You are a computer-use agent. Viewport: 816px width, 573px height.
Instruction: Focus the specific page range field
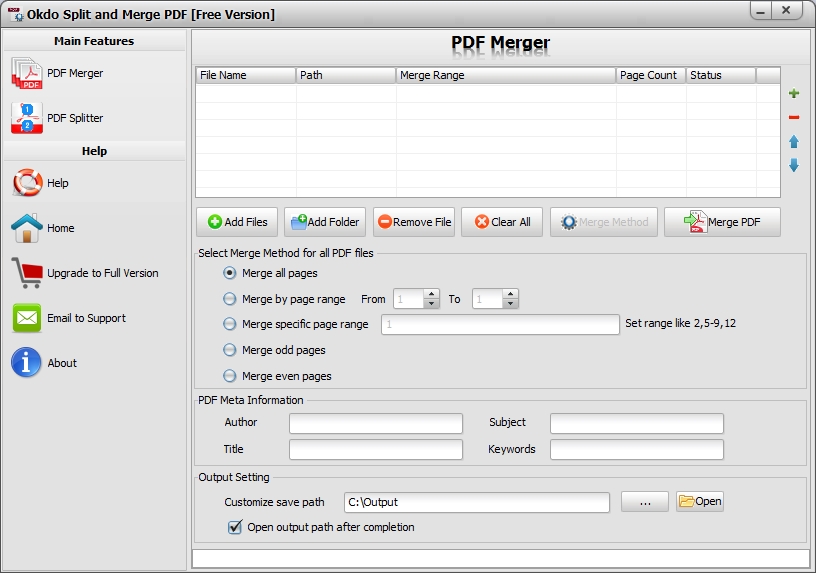[x=500, y=324]
